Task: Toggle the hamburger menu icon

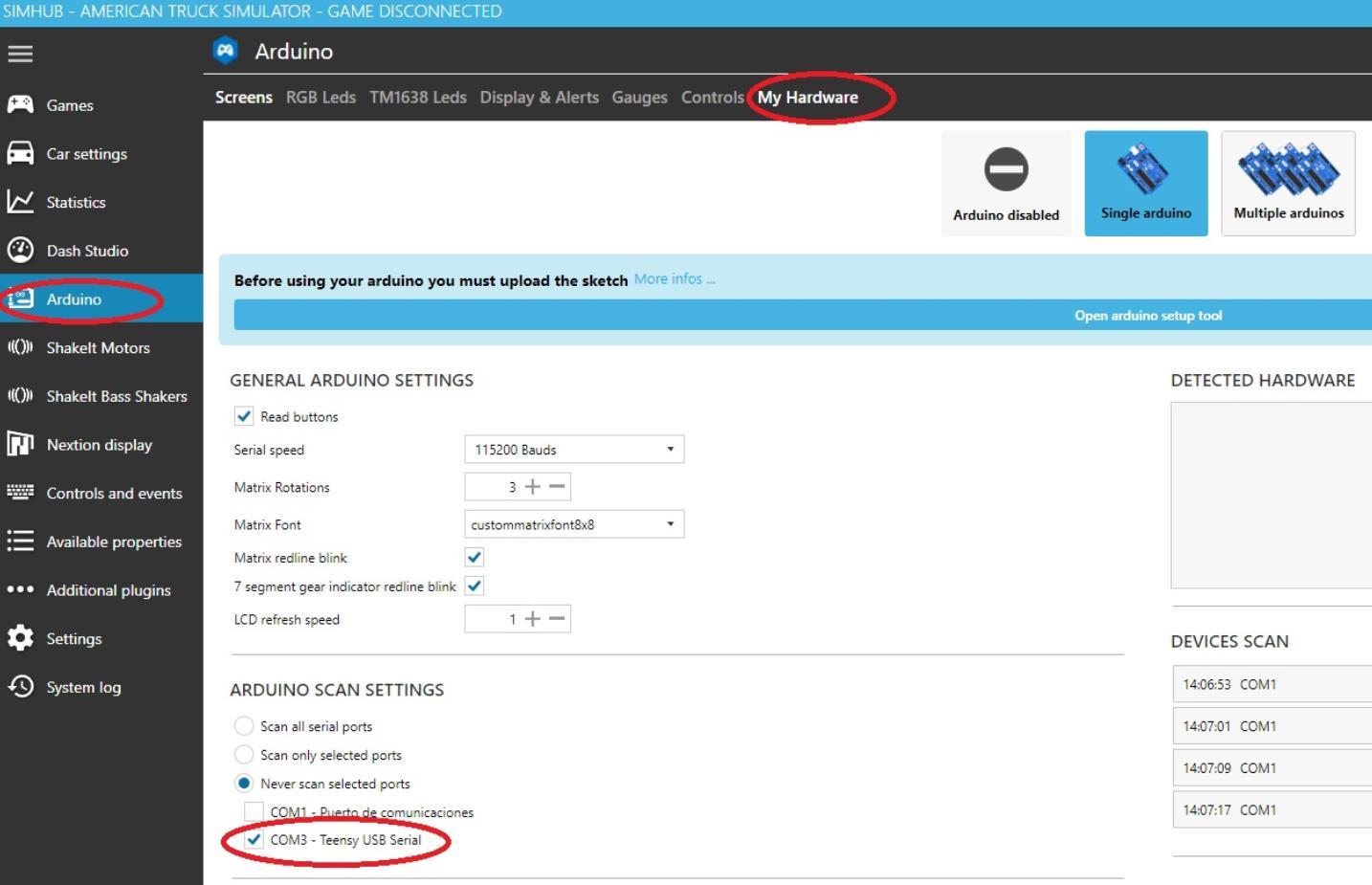Action: (20, 54)
